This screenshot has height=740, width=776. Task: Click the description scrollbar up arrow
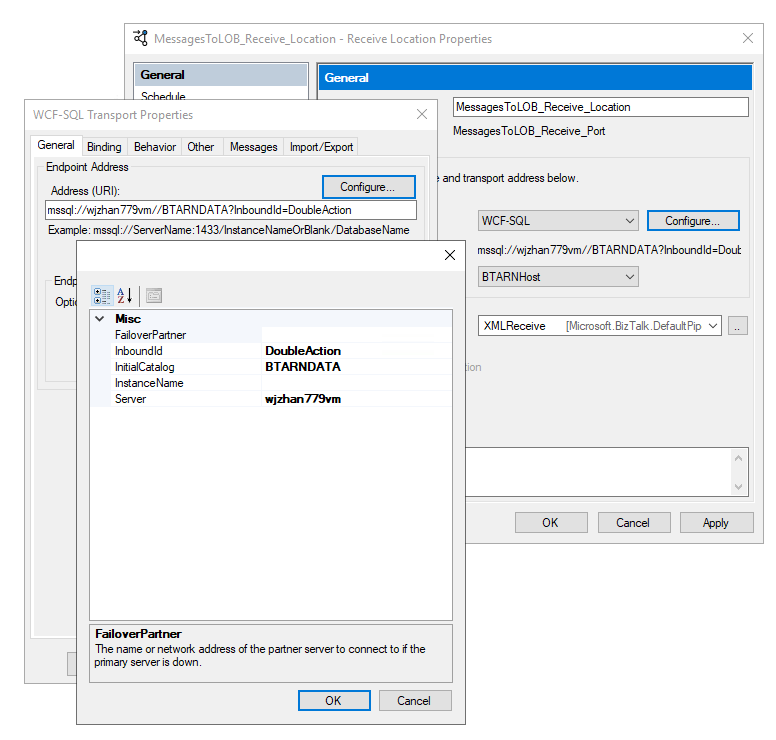pyautogui.click(x=738, y=458)
